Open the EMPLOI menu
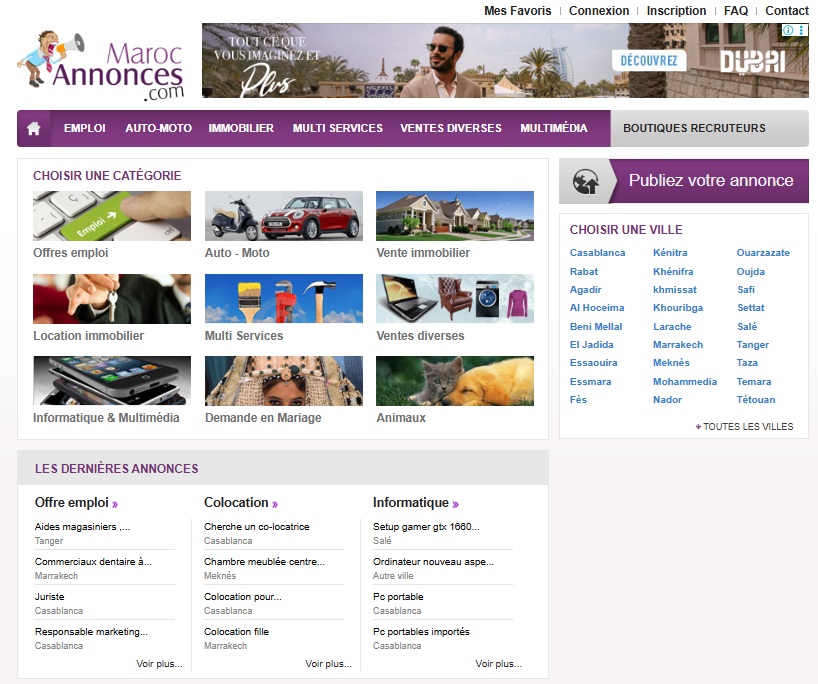The width and height of the screenshot is (818, 684). coord(85,128)
